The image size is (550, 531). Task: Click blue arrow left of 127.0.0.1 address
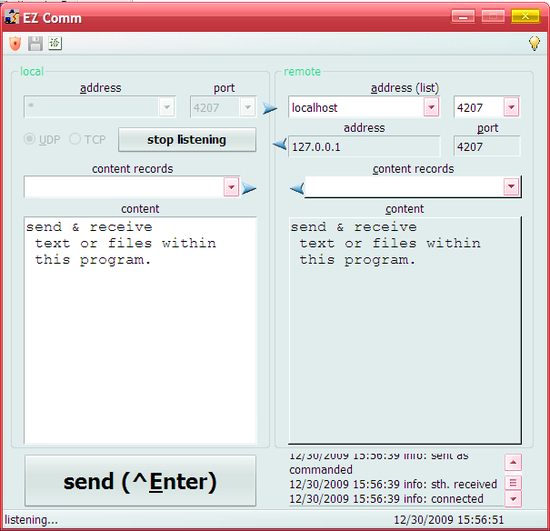(x=280, y=144)
